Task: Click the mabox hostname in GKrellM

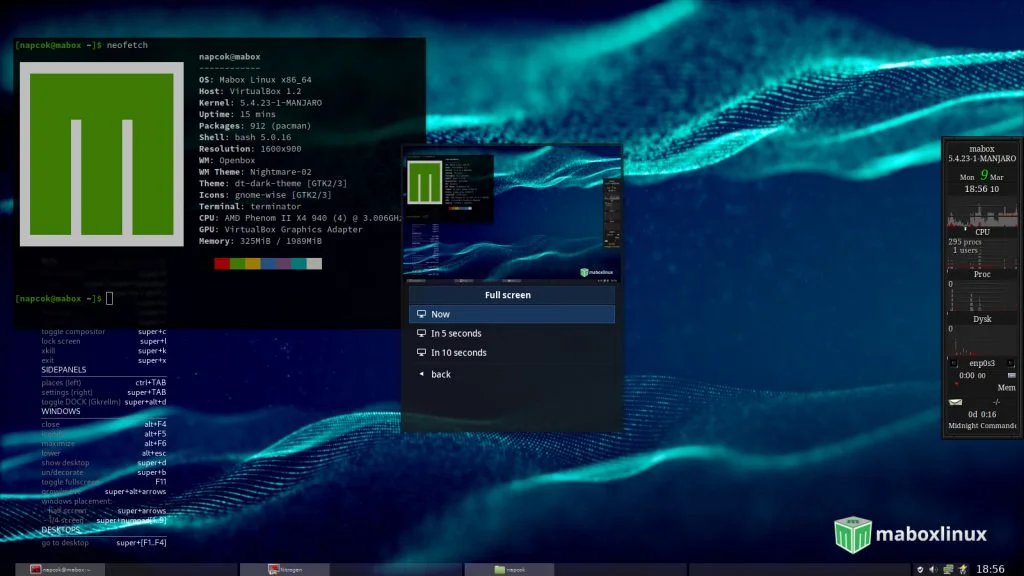Action: click(982, 149)
